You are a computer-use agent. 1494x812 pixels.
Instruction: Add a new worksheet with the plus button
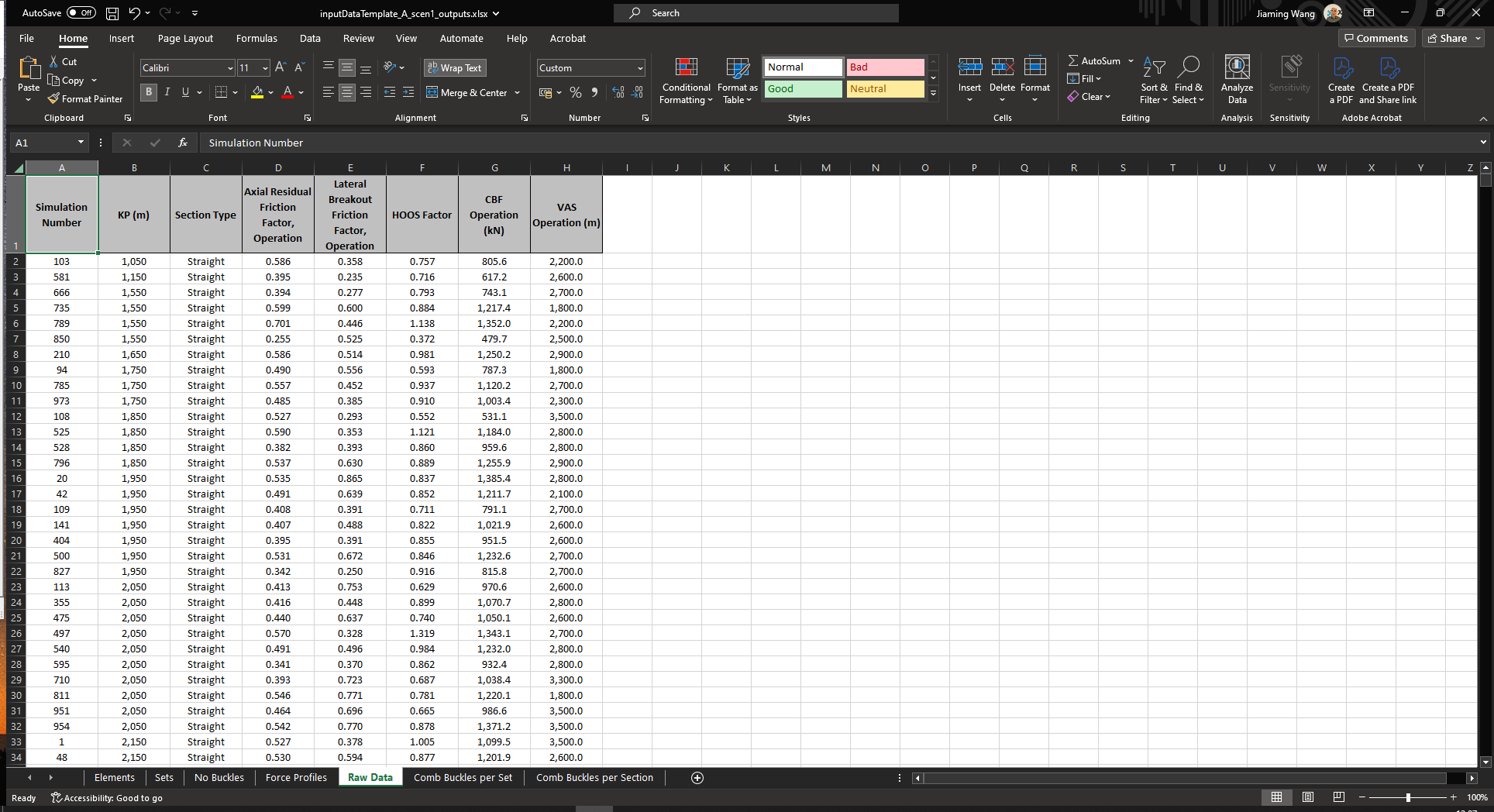pyautogui.click(x=697, y=778)
